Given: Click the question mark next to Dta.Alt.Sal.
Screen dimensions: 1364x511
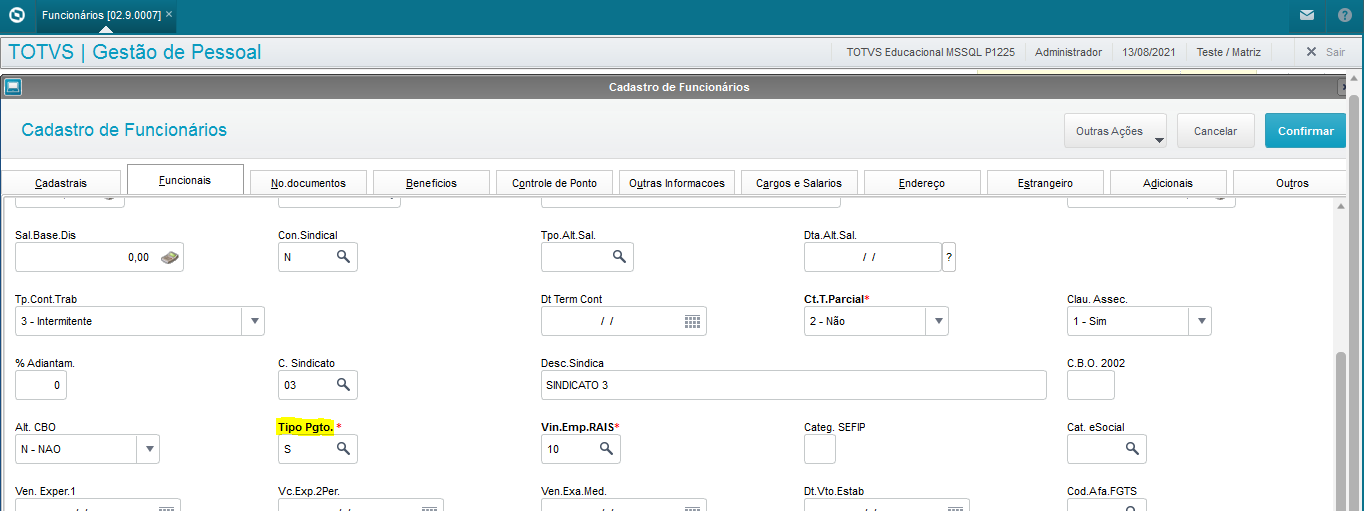Looking at the screenshot, I should pyautogui.click(x=949, y=257).
